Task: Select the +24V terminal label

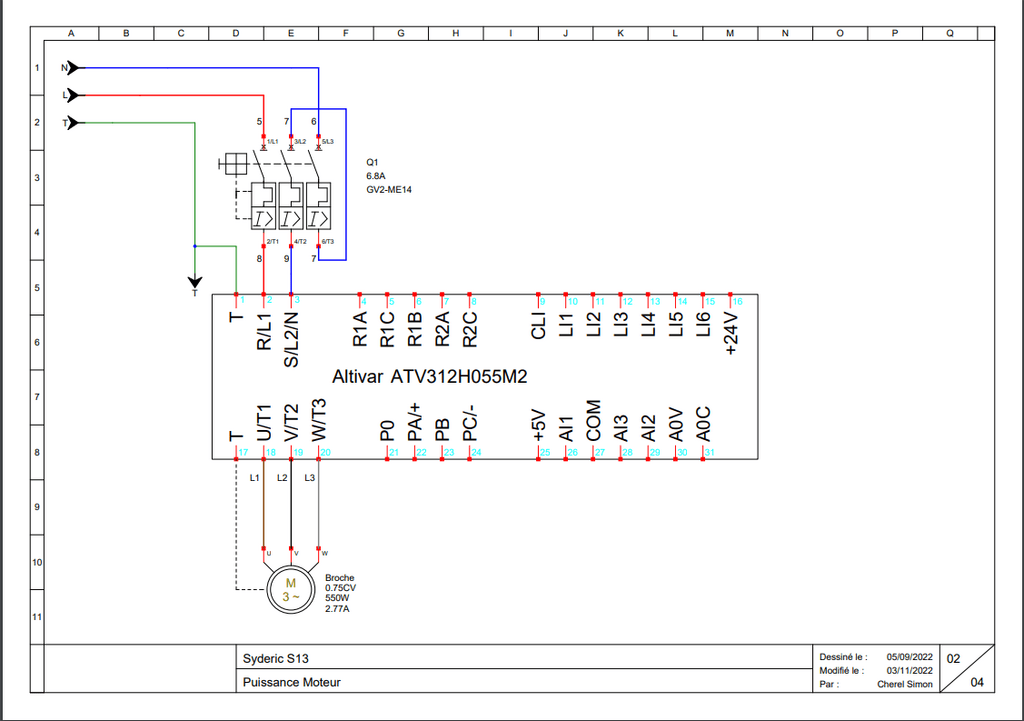Action: [731, 332]
